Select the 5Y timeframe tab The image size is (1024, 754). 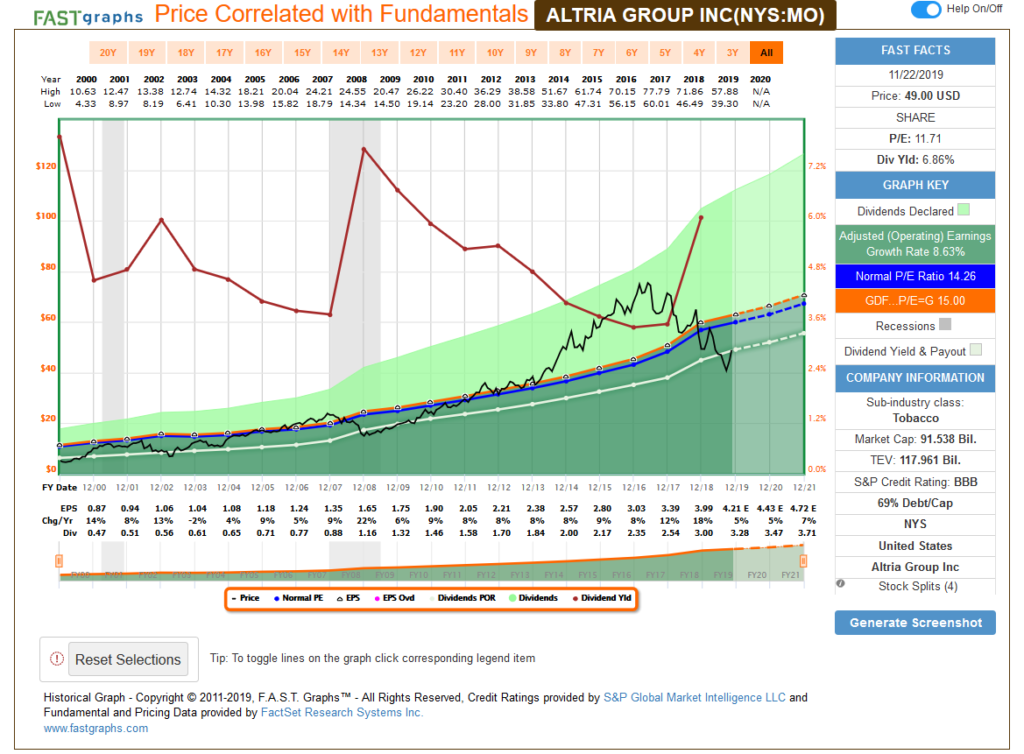pos(665,53)
